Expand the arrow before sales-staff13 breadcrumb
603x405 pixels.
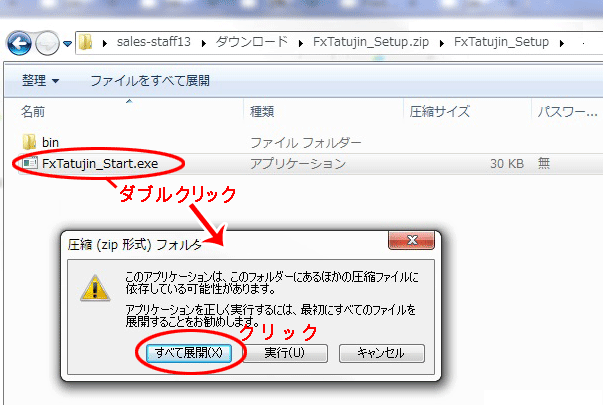coord(105,43)
